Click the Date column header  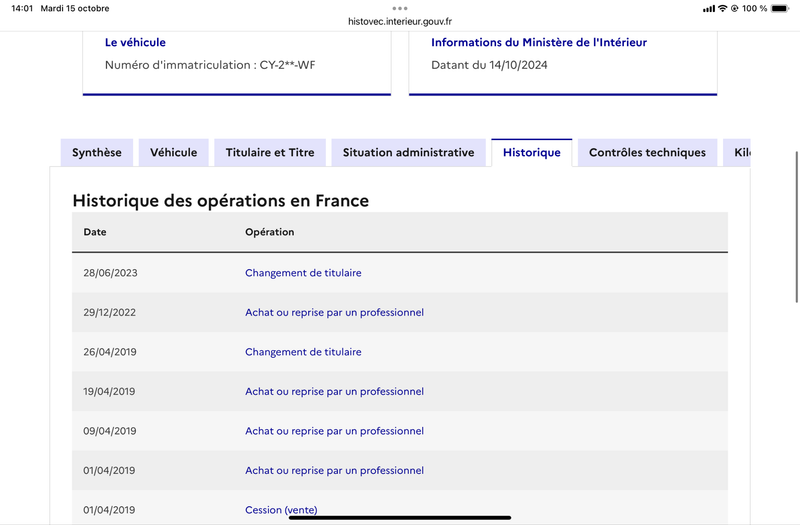(x=95, y=232)
